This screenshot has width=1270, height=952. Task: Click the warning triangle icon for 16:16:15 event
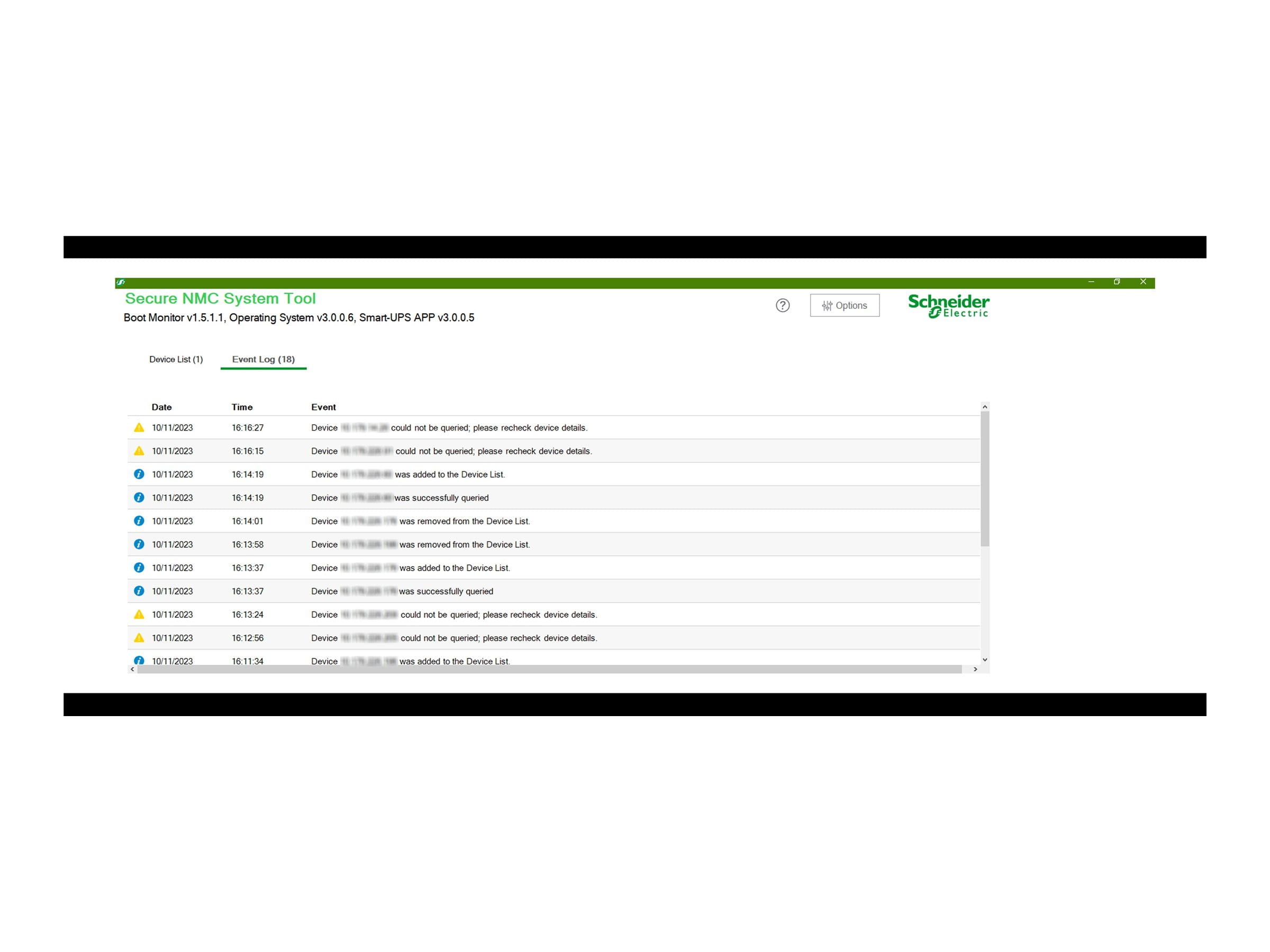click(x=139, y=451)
